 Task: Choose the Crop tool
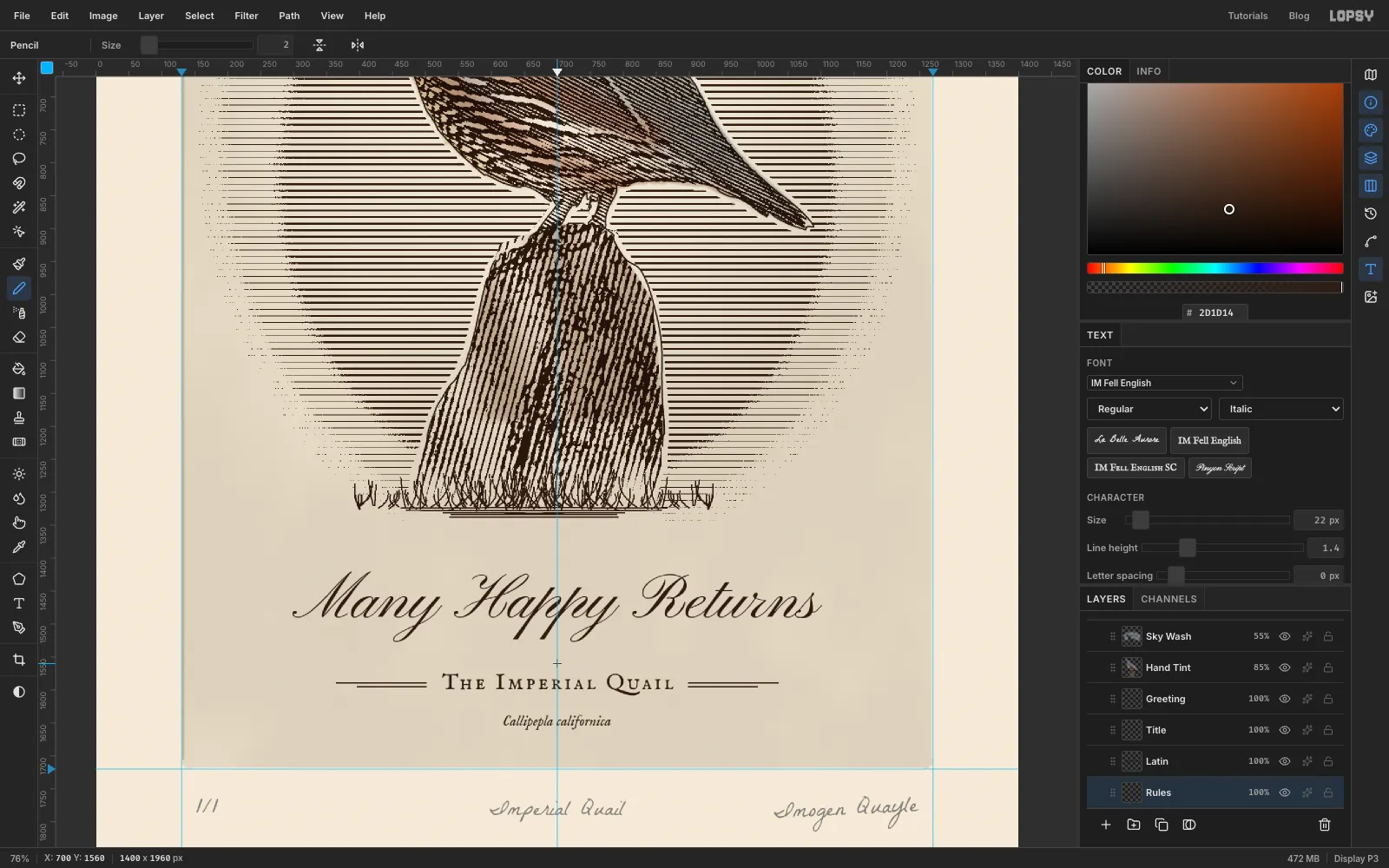(x=19, y=660)
